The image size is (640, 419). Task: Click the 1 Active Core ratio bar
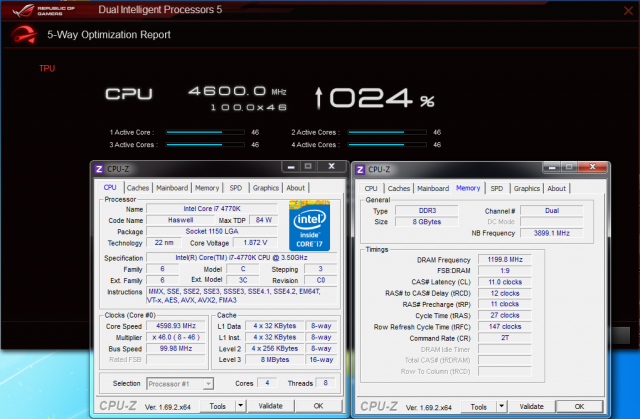(x=205, y=132)
